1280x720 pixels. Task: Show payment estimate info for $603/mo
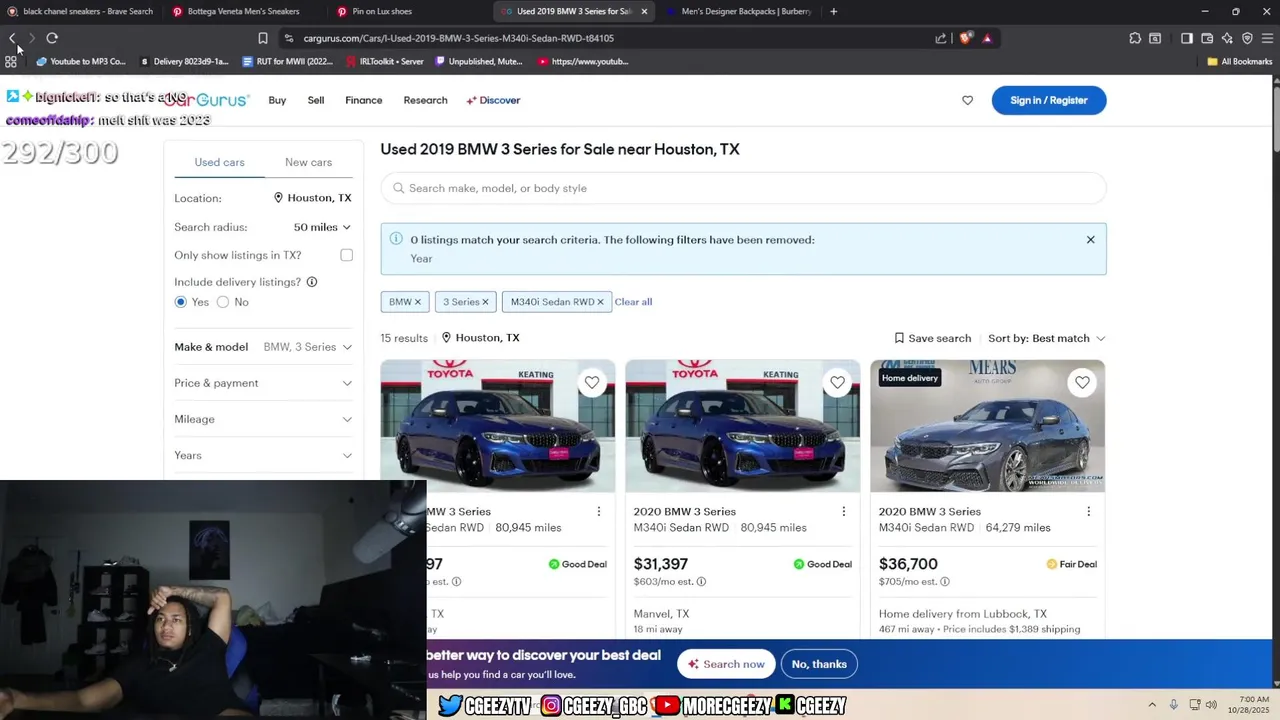(701, 582)
